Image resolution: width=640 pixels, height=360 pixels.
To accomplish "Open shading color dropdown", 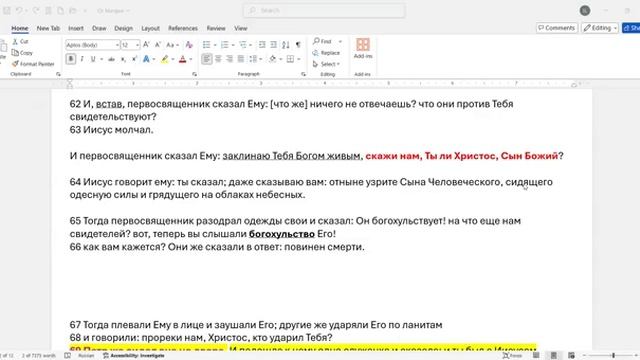I will coord(281,60).
